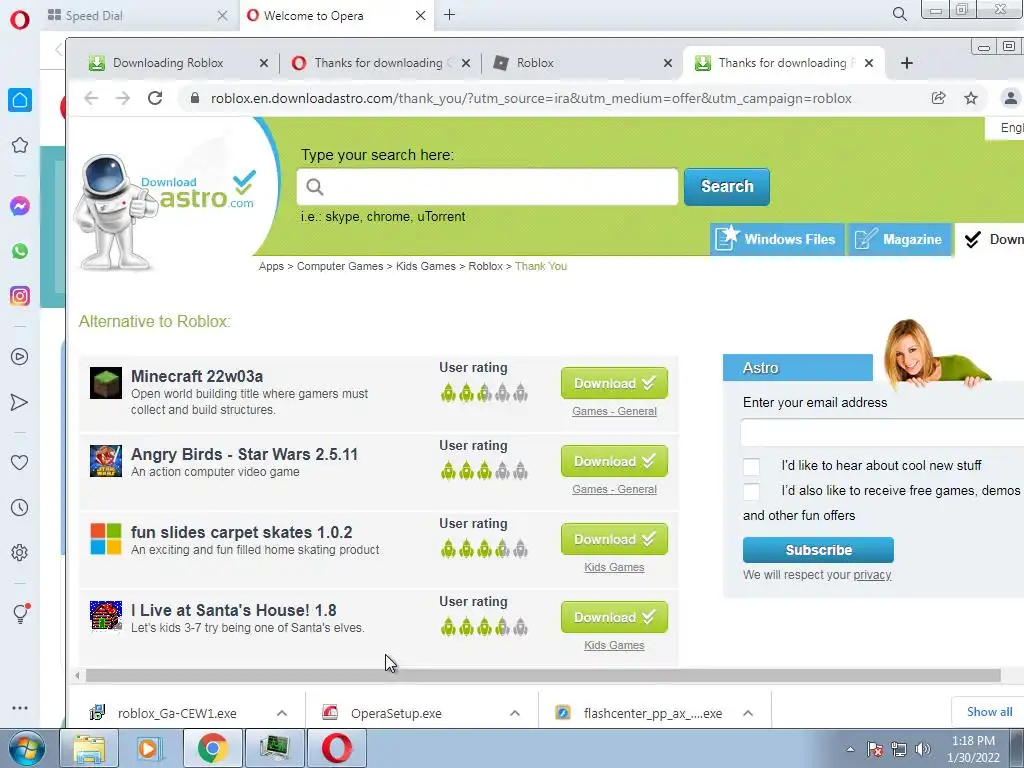Screen dimensions: 1024x768
Task: Download fun slides carpet skates 1.0.2
Action: (614, 539)
